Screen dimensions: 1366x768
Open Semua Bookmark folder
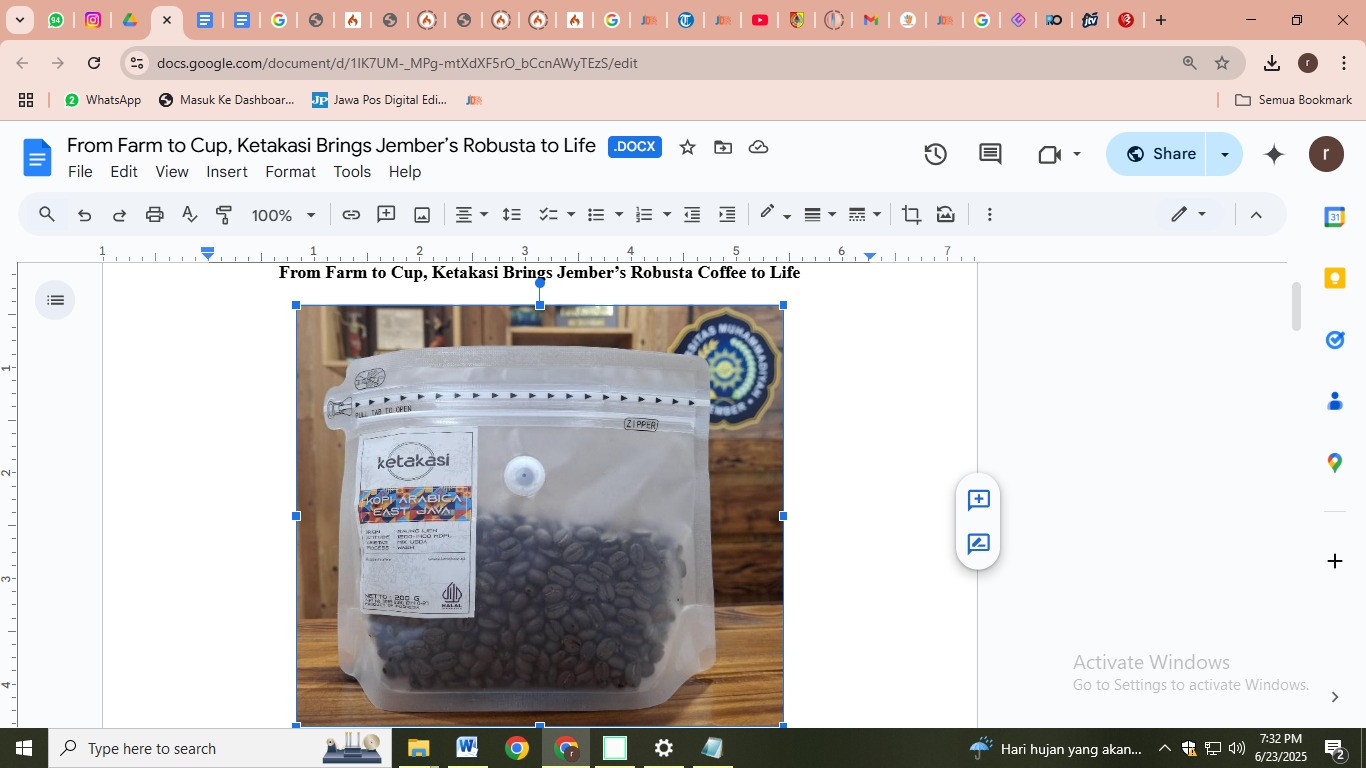click(1294, 100)
